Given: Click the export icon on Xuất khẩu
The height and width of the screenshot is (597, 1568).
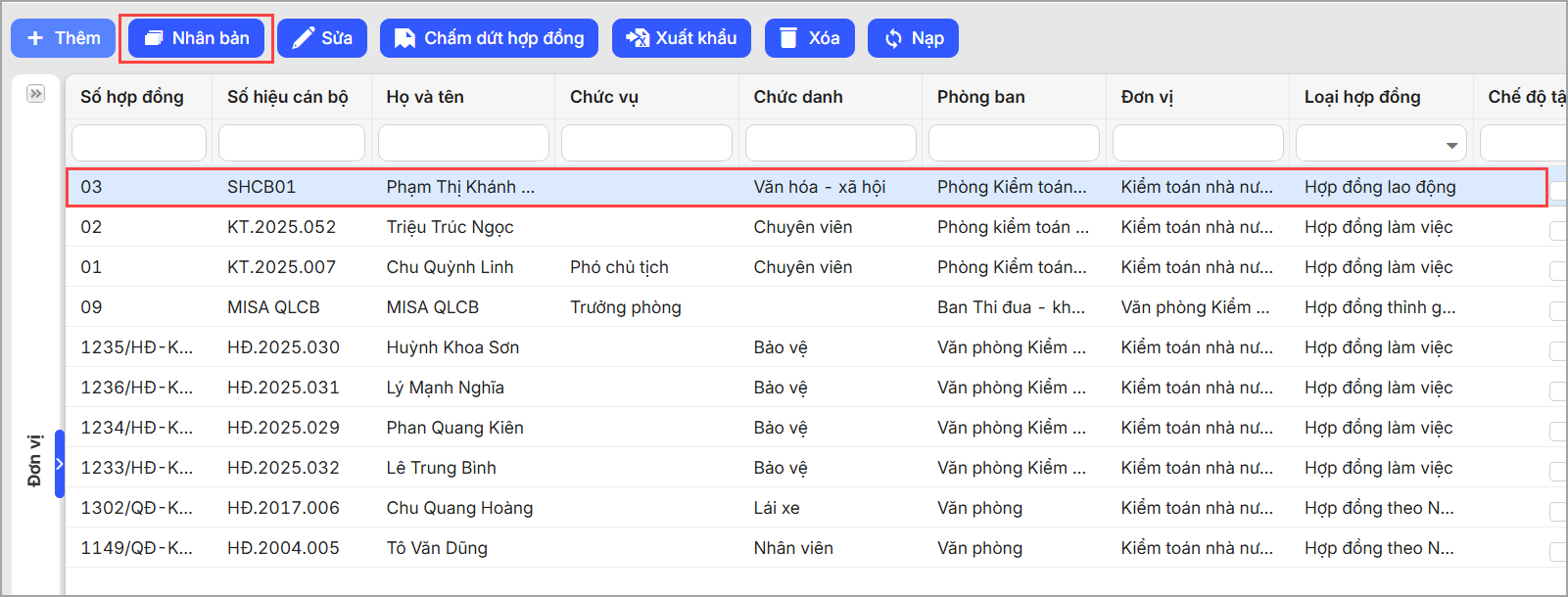Looking at the screenshot, I should [637, 38].
